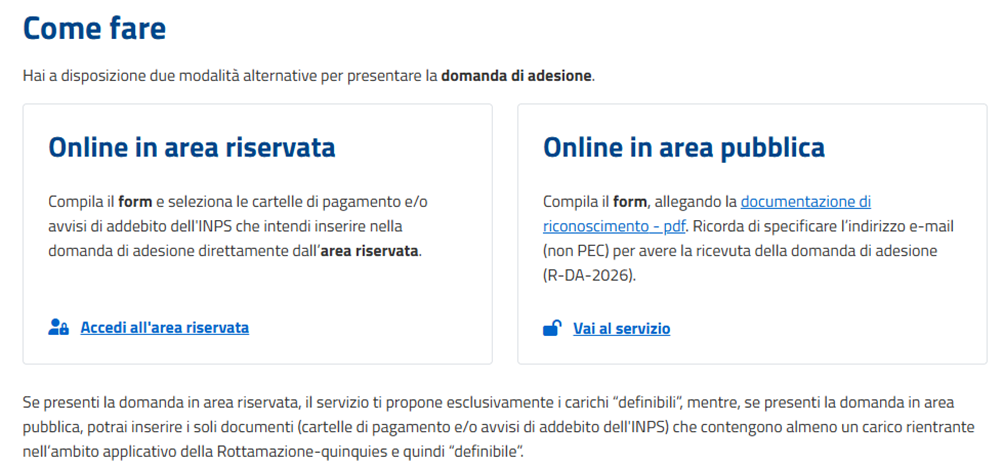Follow the Vai al servizio link
This screenshot has width=1004, height=467.
(x=621, y=328)
